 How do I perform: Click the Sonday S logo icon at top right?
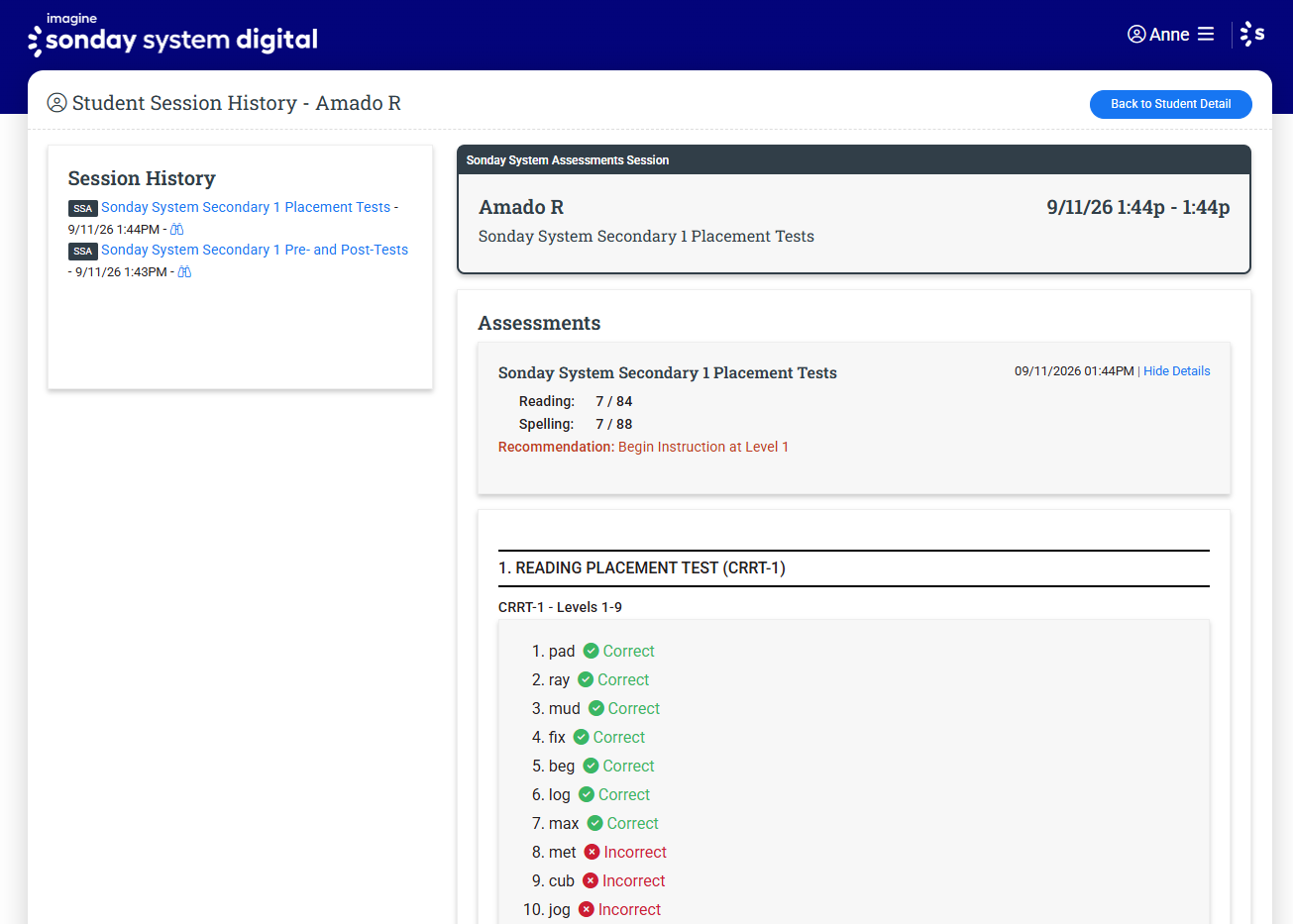pyautogui.click(x=1252, y=34)
